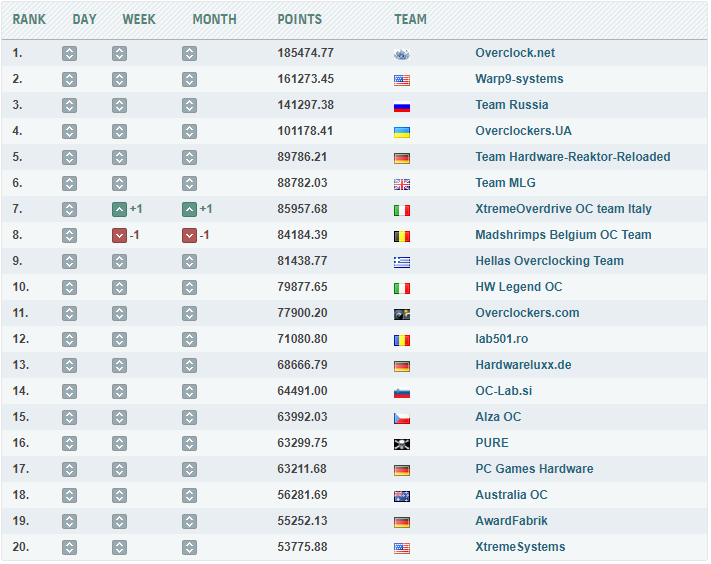Viewport: 711px width, 564px height.
Task: Click the UK flag beside Team MLG
Action: click(402, 184)
